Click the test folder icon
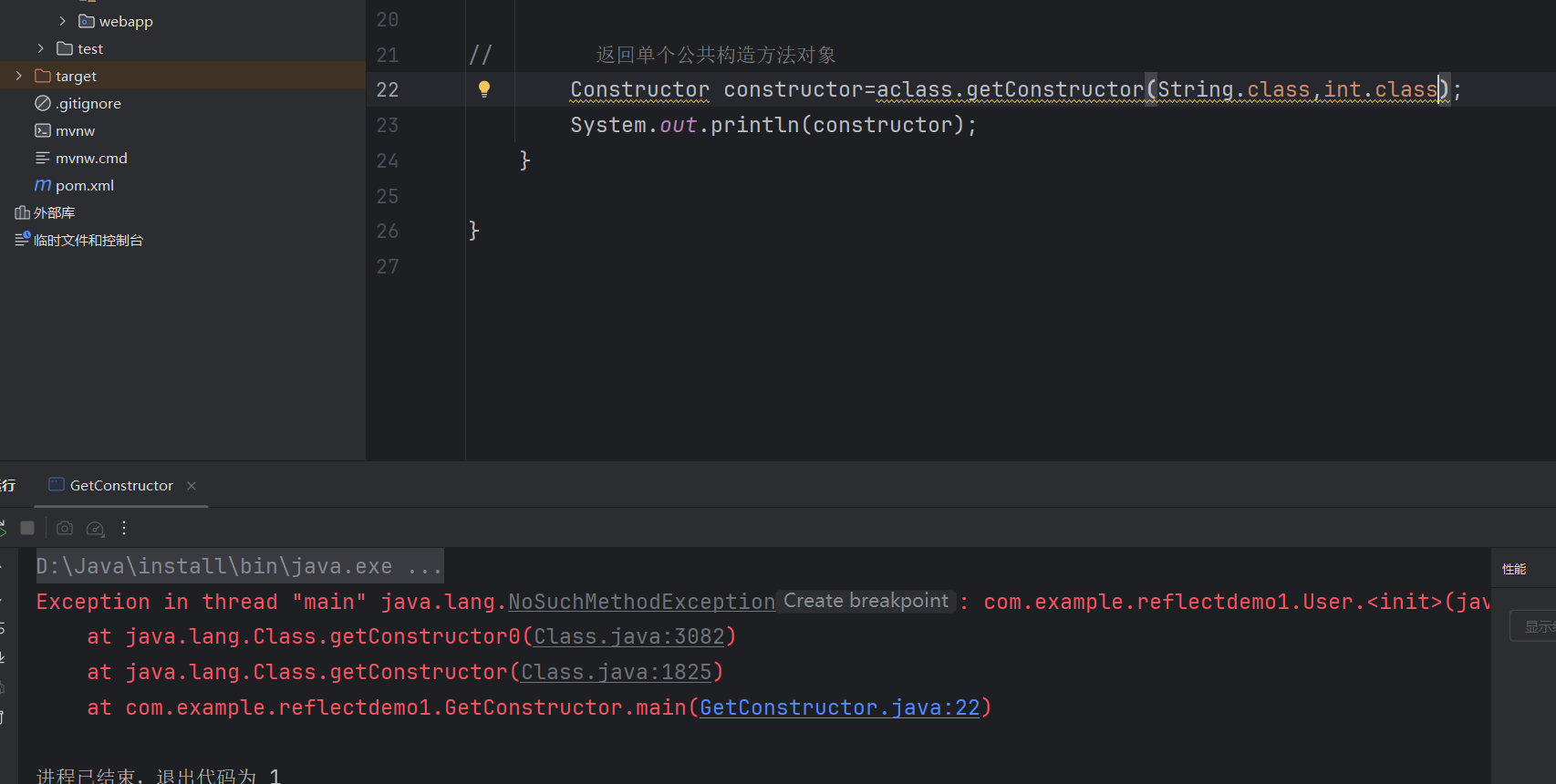This screenshot has width=1556, height=784. click(65, 48)
